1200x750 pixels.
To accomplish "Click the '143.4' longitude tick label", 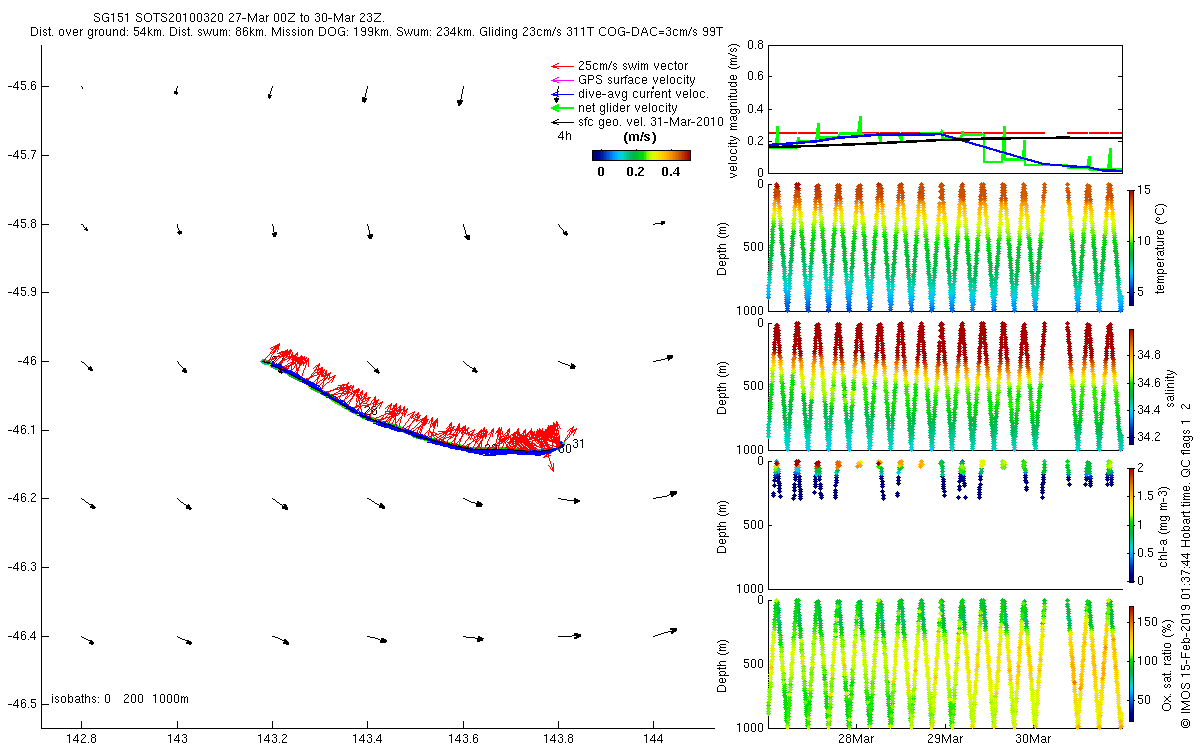I will [x=367, y=739].
